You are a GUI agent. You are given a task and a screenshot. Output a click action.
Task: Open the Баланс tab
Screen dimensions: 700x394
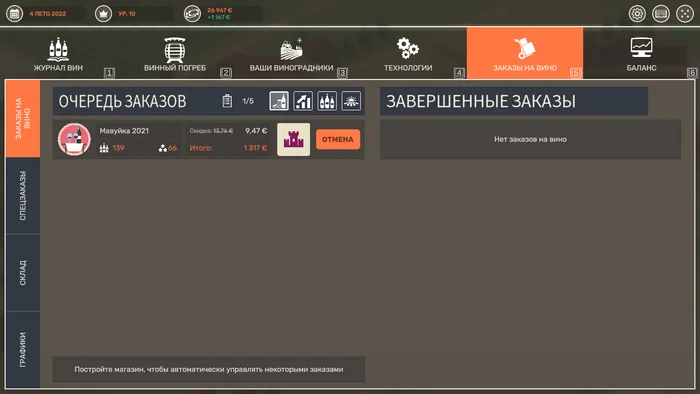tap(642, 54)
